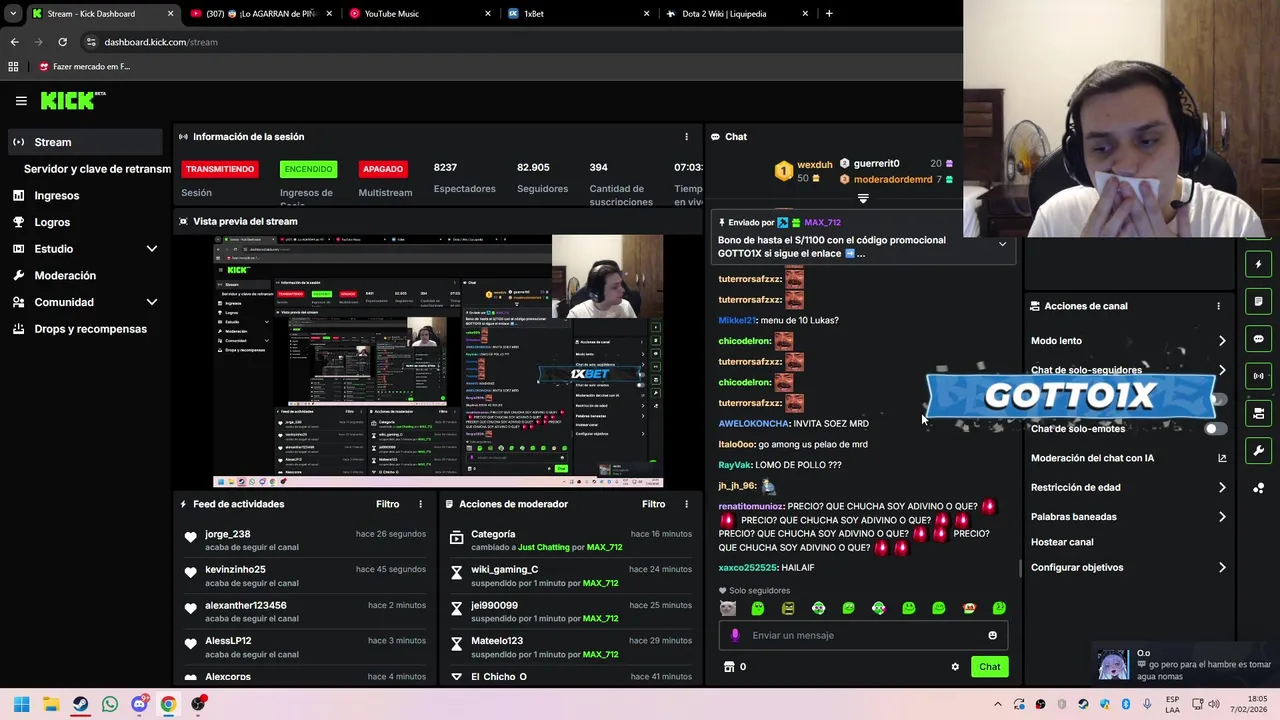Open Steam from the taskbar
Image resolution: width=1280 pixels, height=720 pixels.
[80, 704]
